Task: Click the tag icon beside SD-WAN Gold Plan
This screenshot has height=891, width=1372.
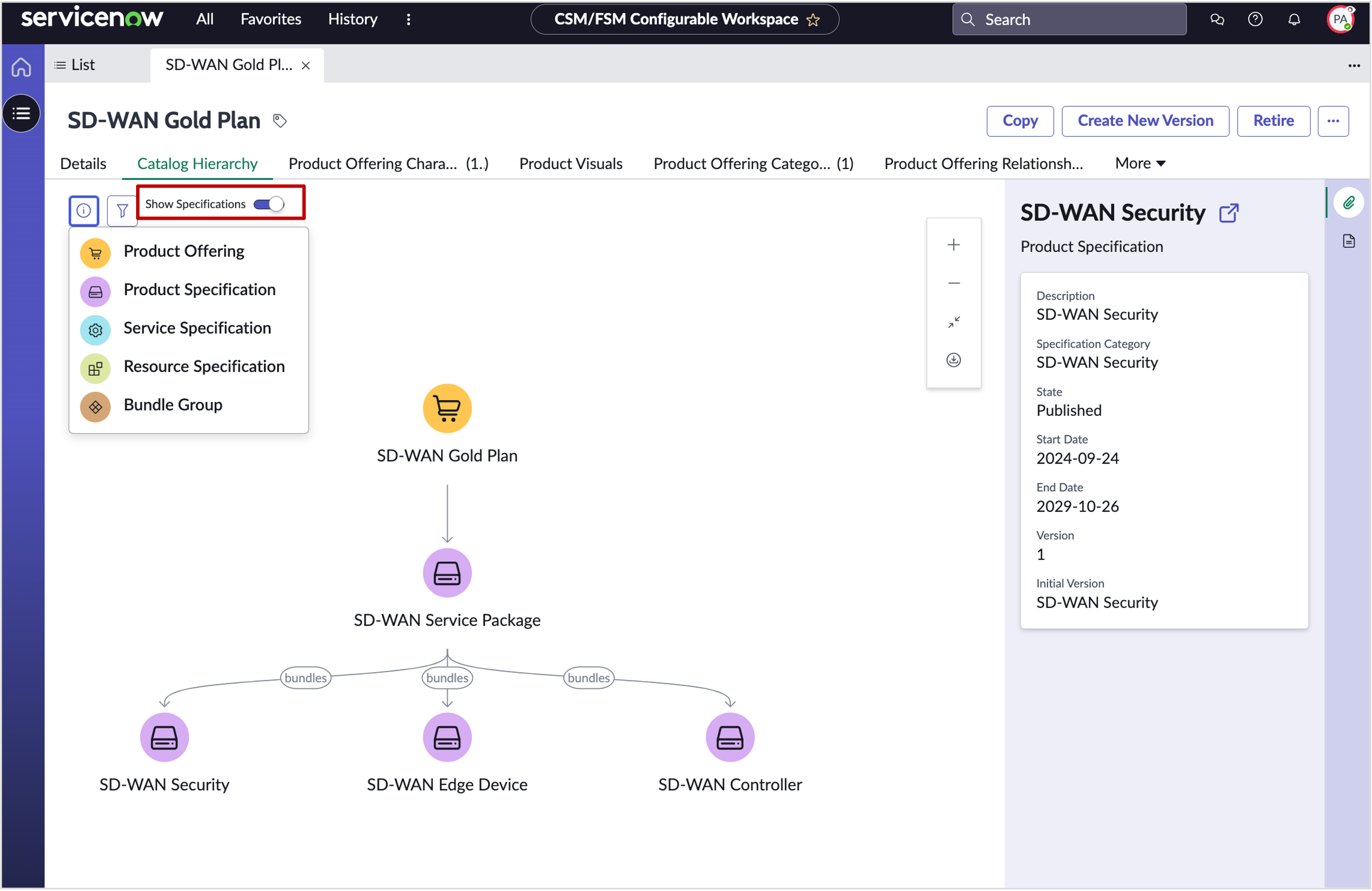Action: point(279,121)
